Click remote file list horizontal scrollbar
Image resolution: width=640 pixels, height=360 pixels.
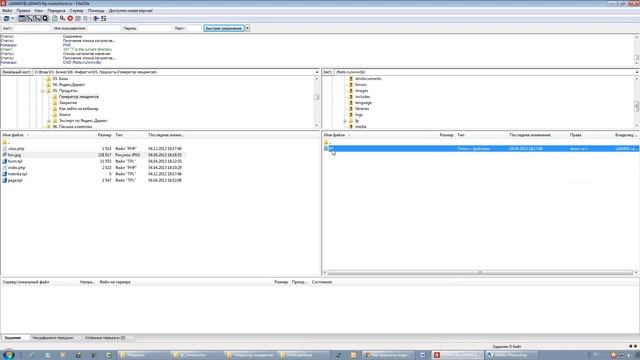pyautogui.click(x=480, y=273)
